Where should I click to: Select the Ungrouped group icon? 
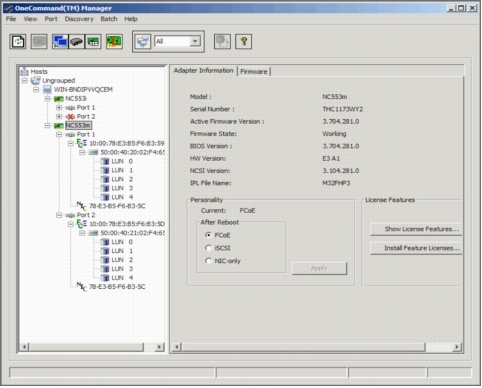pos(36,80)
